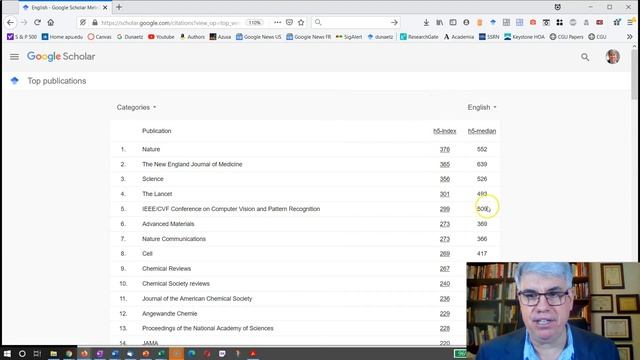The height and width of the screenshot is (360, 640).
Task: Click the Nature publication name
Action: [x=151, y=149]
